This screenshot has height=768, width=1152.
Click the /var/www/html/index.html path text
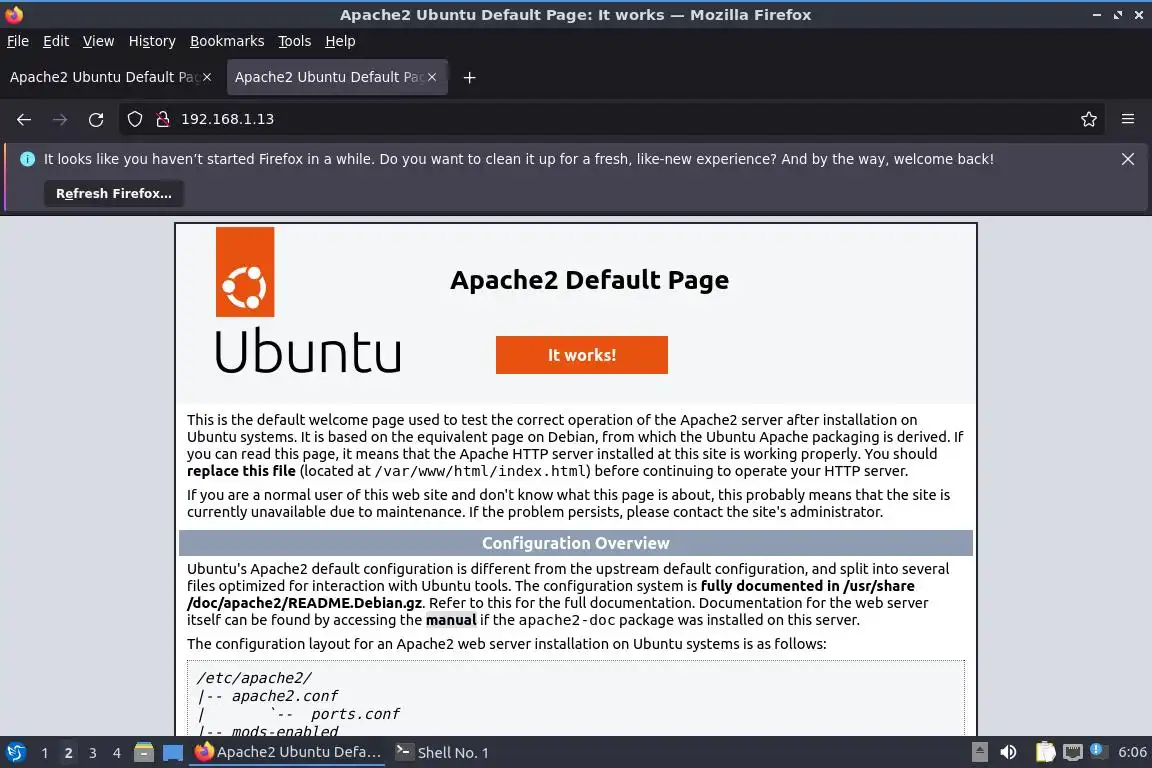point(480,470)
